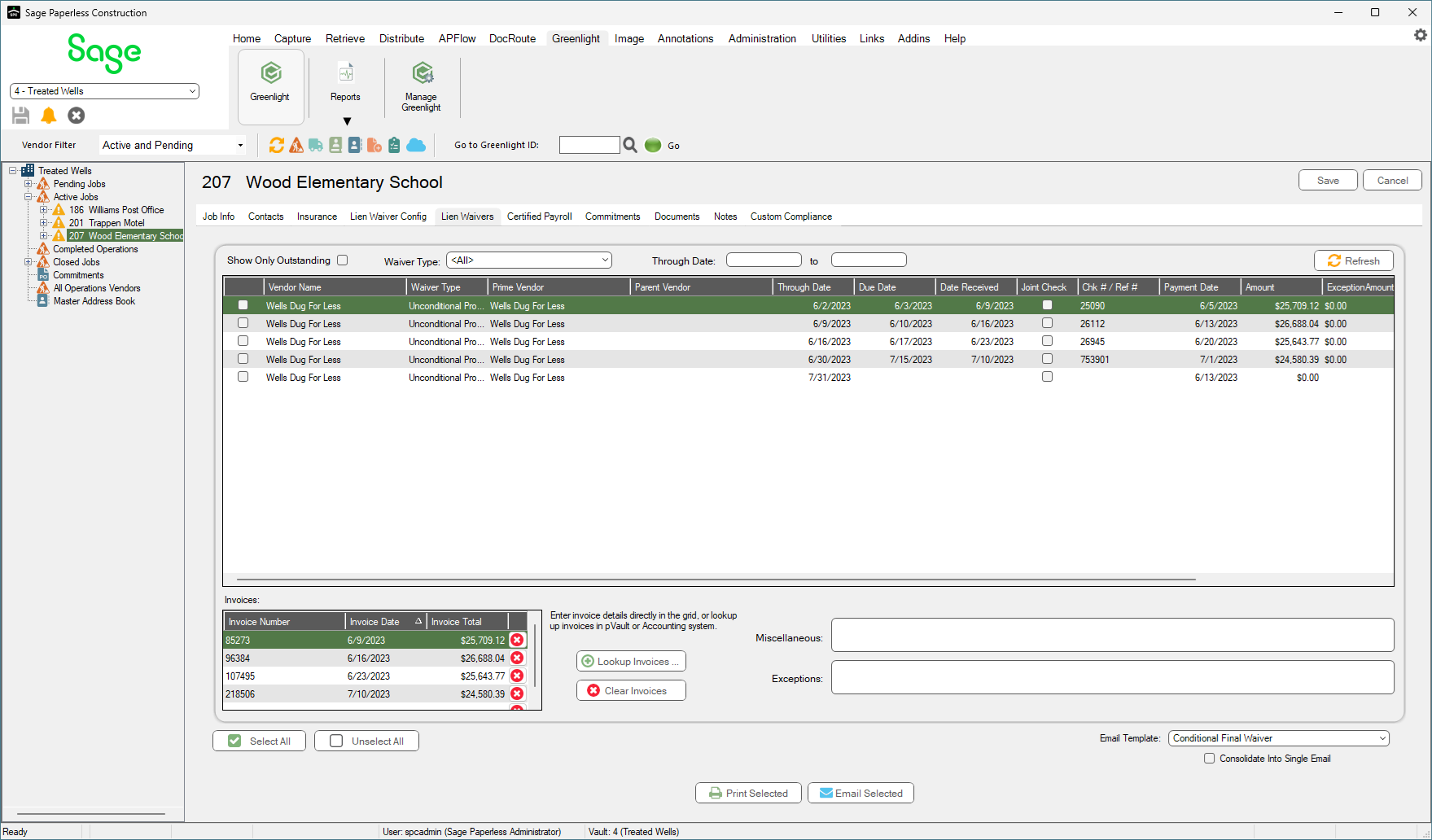Image resolution: width=1432 pixels, height=840 pixels.
Task: Click the orange construction worker toolbar icon
Action: tap(296, 145)
